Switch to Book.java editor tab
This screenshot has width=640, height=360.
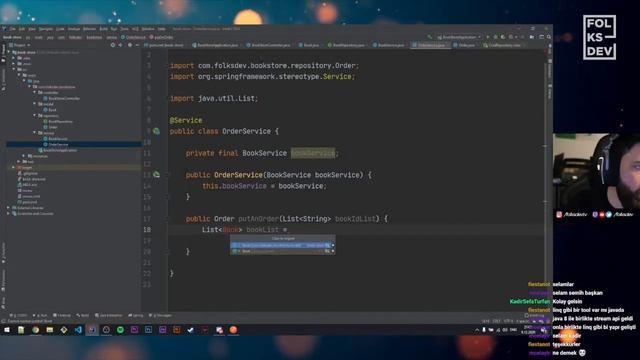[309, 45]
